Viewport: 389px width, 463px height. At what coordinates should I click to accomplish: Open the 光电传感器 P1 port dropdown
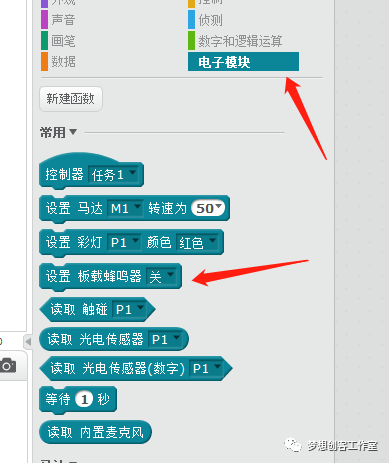(x=165, y=339)
